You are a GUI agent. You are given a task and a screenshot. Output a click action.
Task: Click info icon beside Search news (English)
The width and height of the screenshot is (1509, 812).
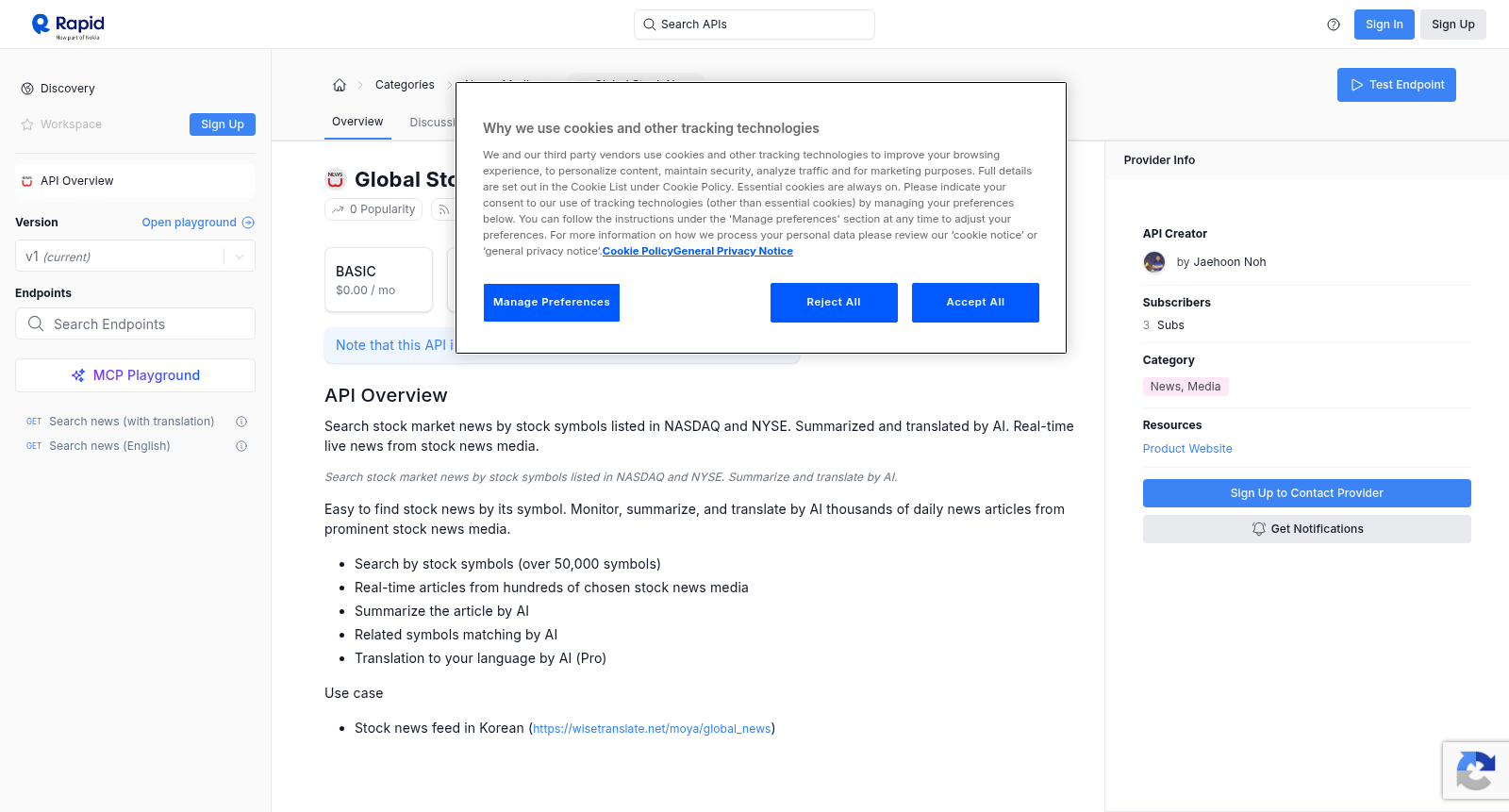click(241, 446)
